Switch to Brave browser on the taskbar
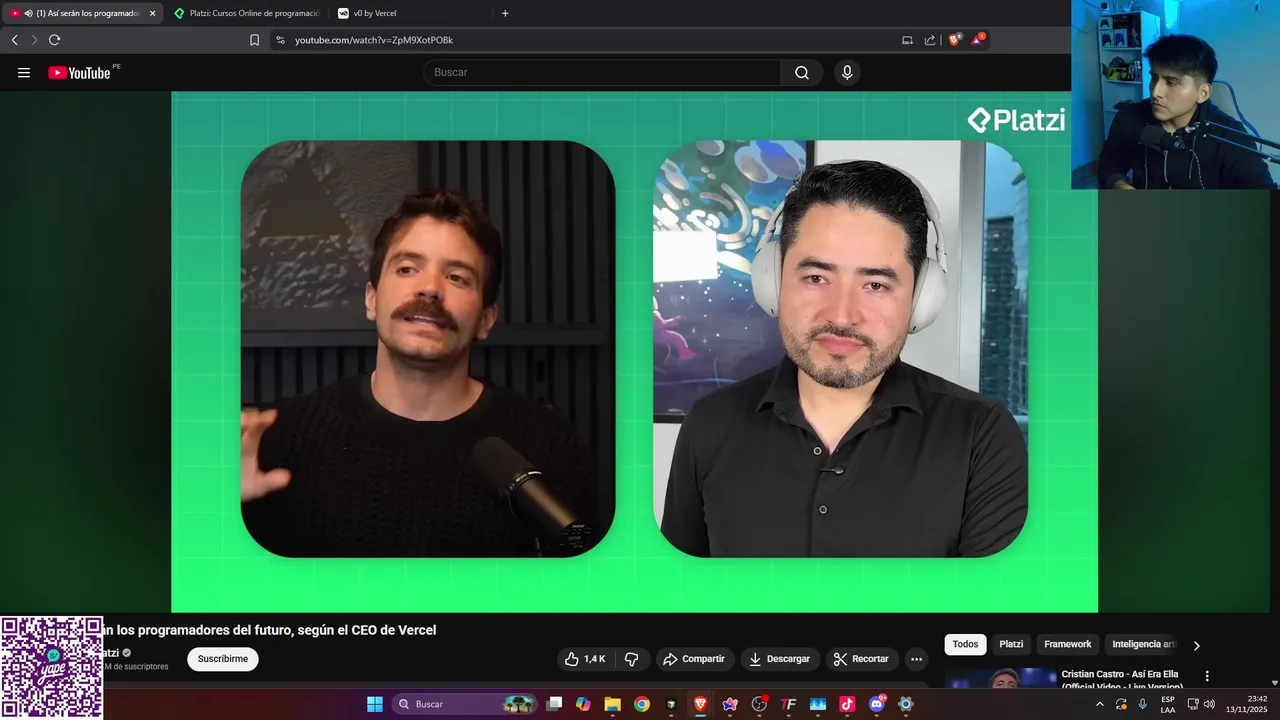 [x=700, y=704]
